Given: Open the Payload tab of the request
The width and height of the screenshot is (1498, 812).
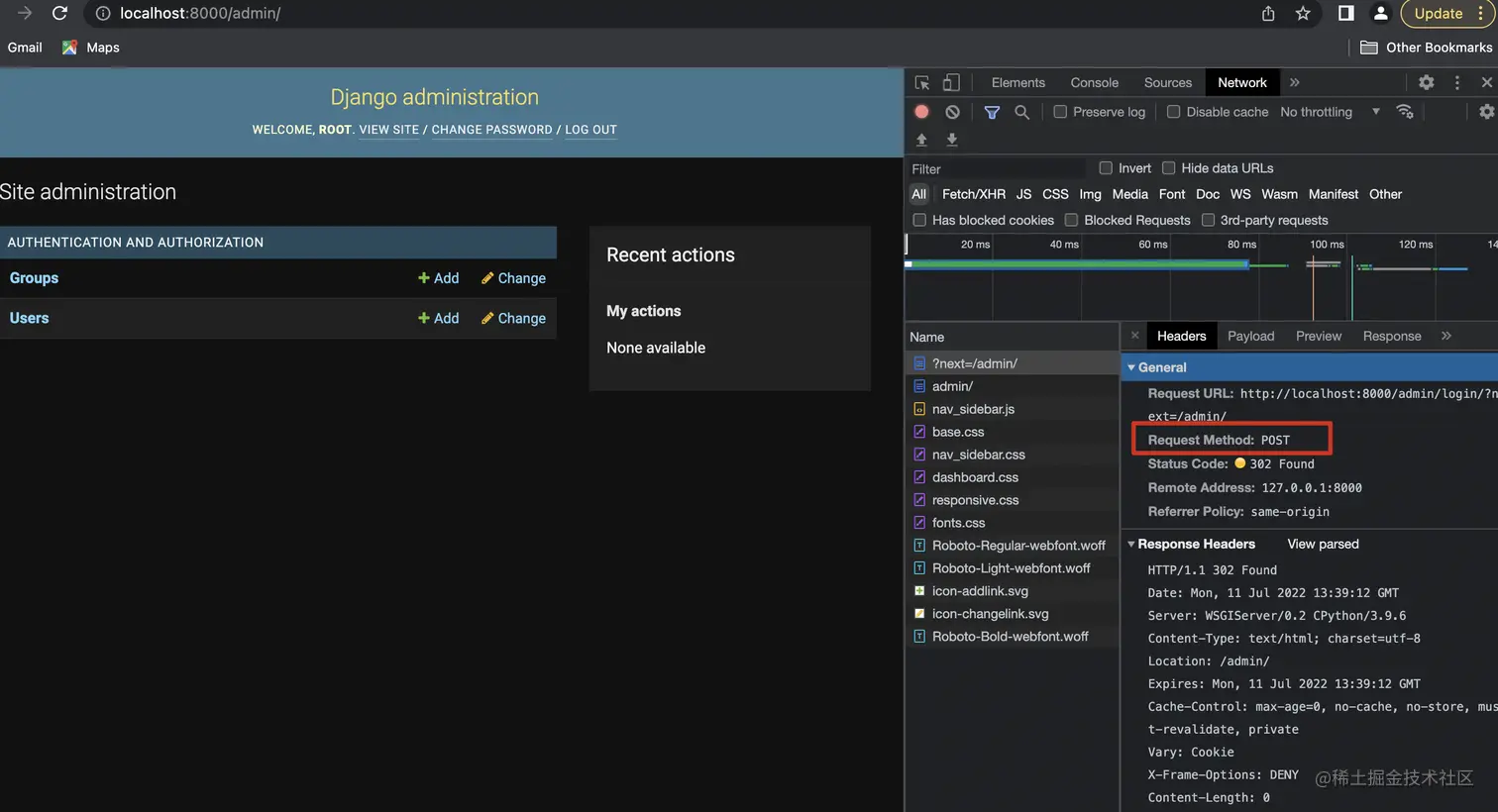Looking at the screenshot, I should click(1250, 336).
